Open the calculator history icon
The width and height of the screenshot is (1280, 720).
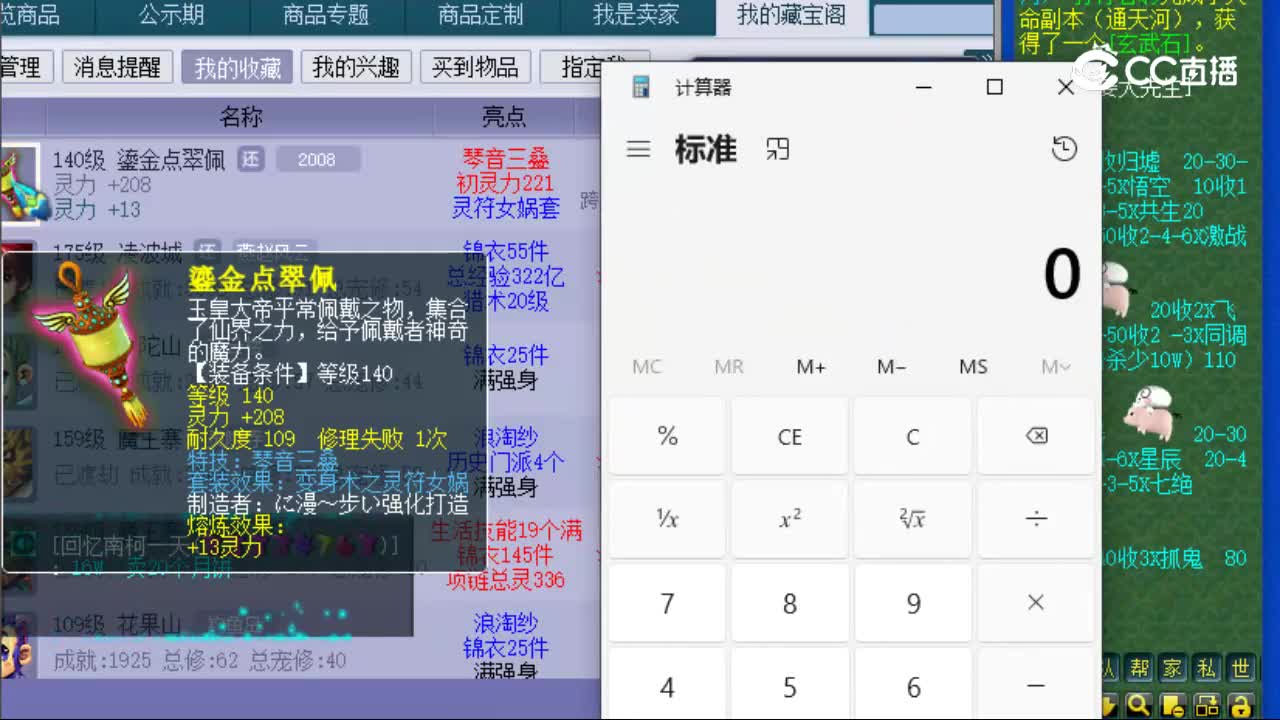(1064, 149)
